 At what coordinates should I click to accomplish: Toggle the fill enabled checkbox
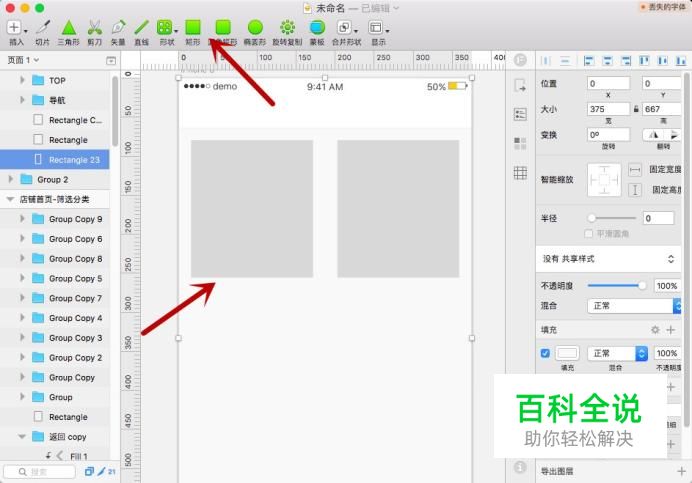545,353
